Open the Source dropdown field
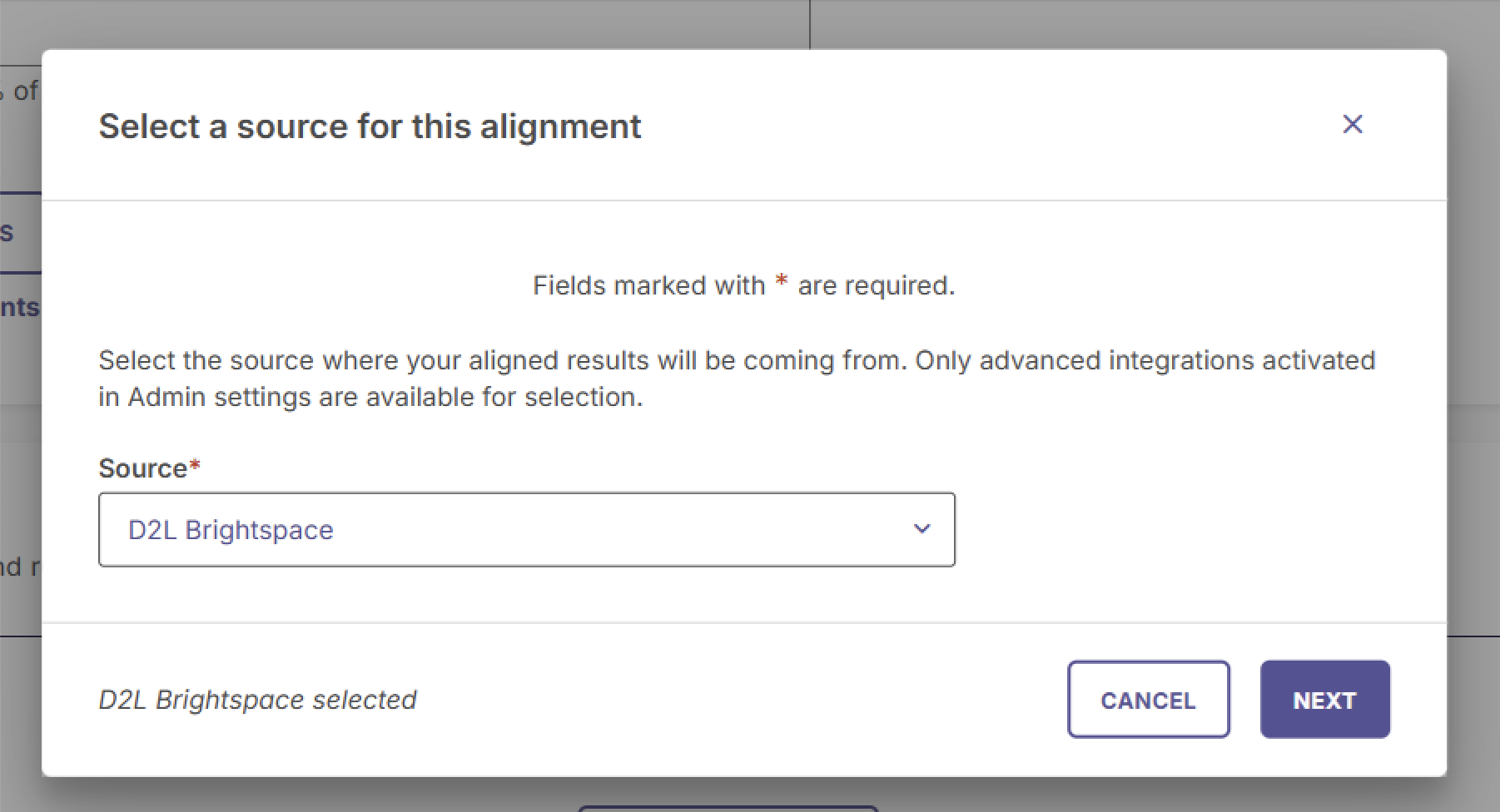This screenshot has width=1500, height=812. (x=526, y=530)
